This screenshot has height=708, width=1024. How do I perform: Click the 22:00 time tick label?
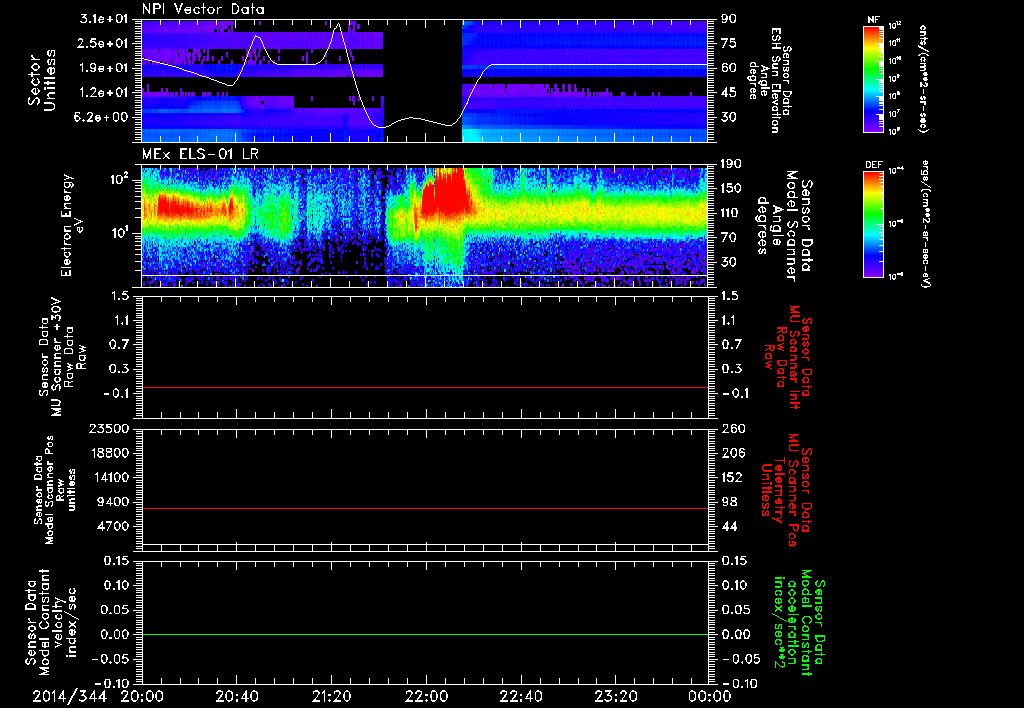click(426, 696)
